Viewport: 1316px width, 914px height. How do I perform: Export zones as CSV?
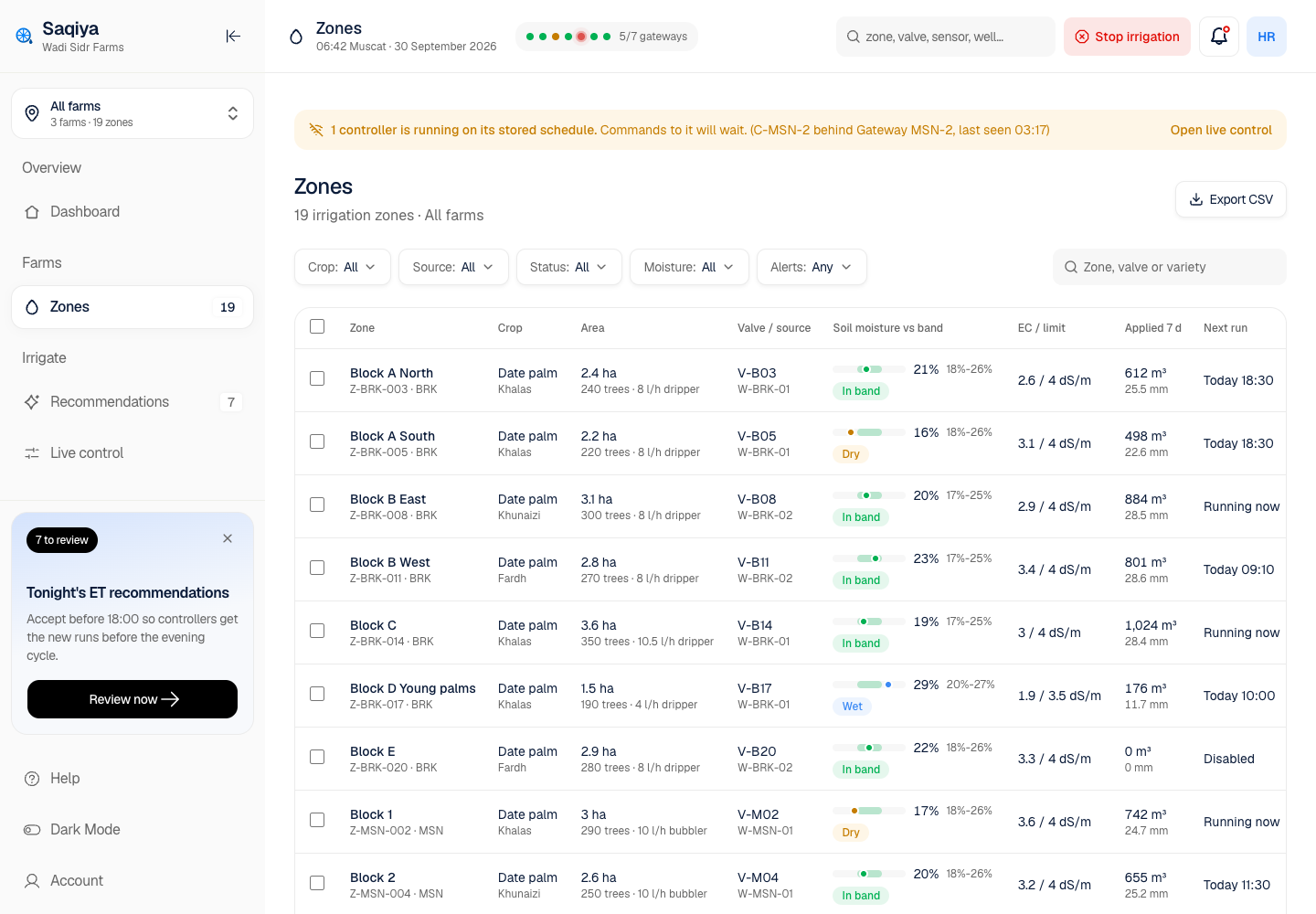click(1230, 199)
